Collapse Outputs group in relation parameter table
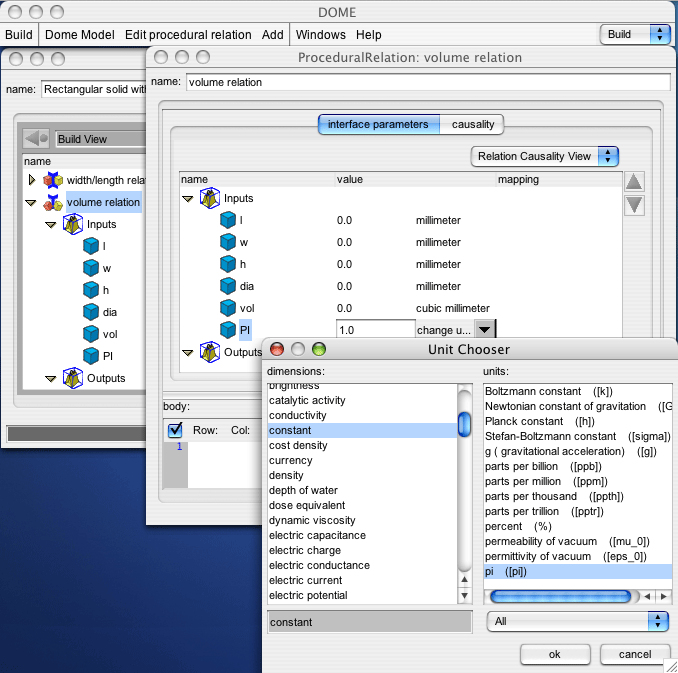 (188, 353)
